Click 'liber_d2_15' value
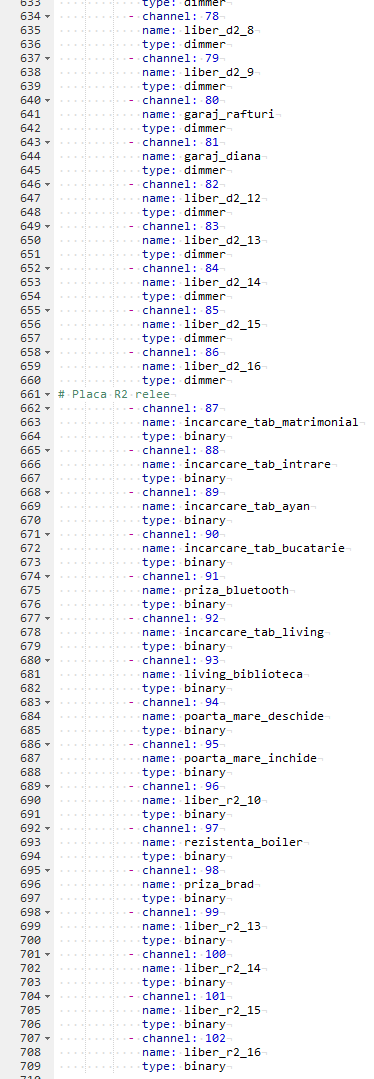This screenshot has height=1079, width=374. click(x=222, y=324)
